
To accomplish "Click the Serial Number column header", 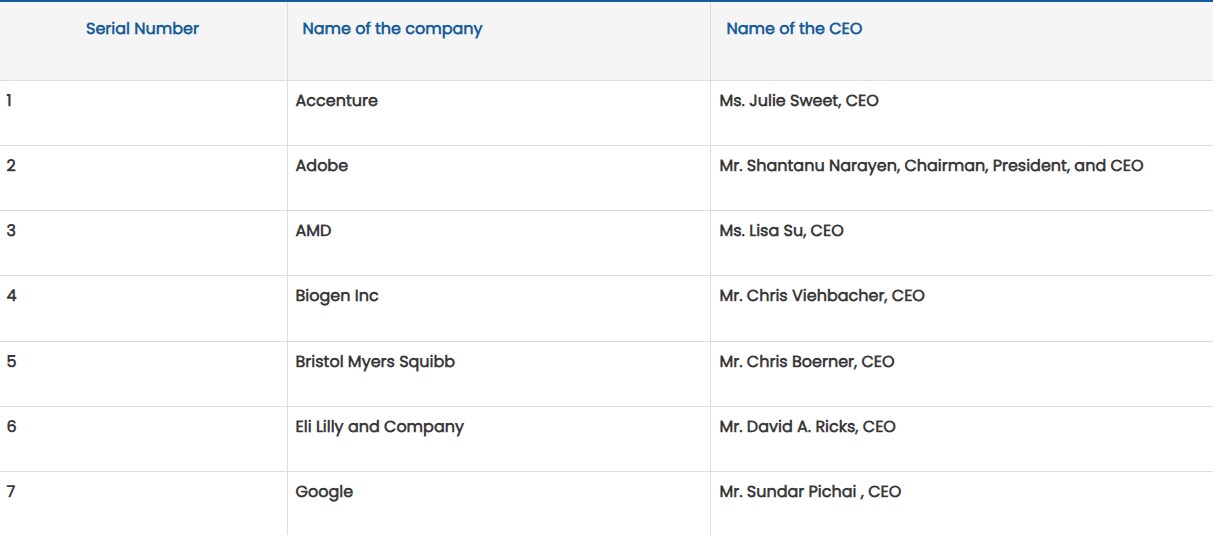I will 142,29.
